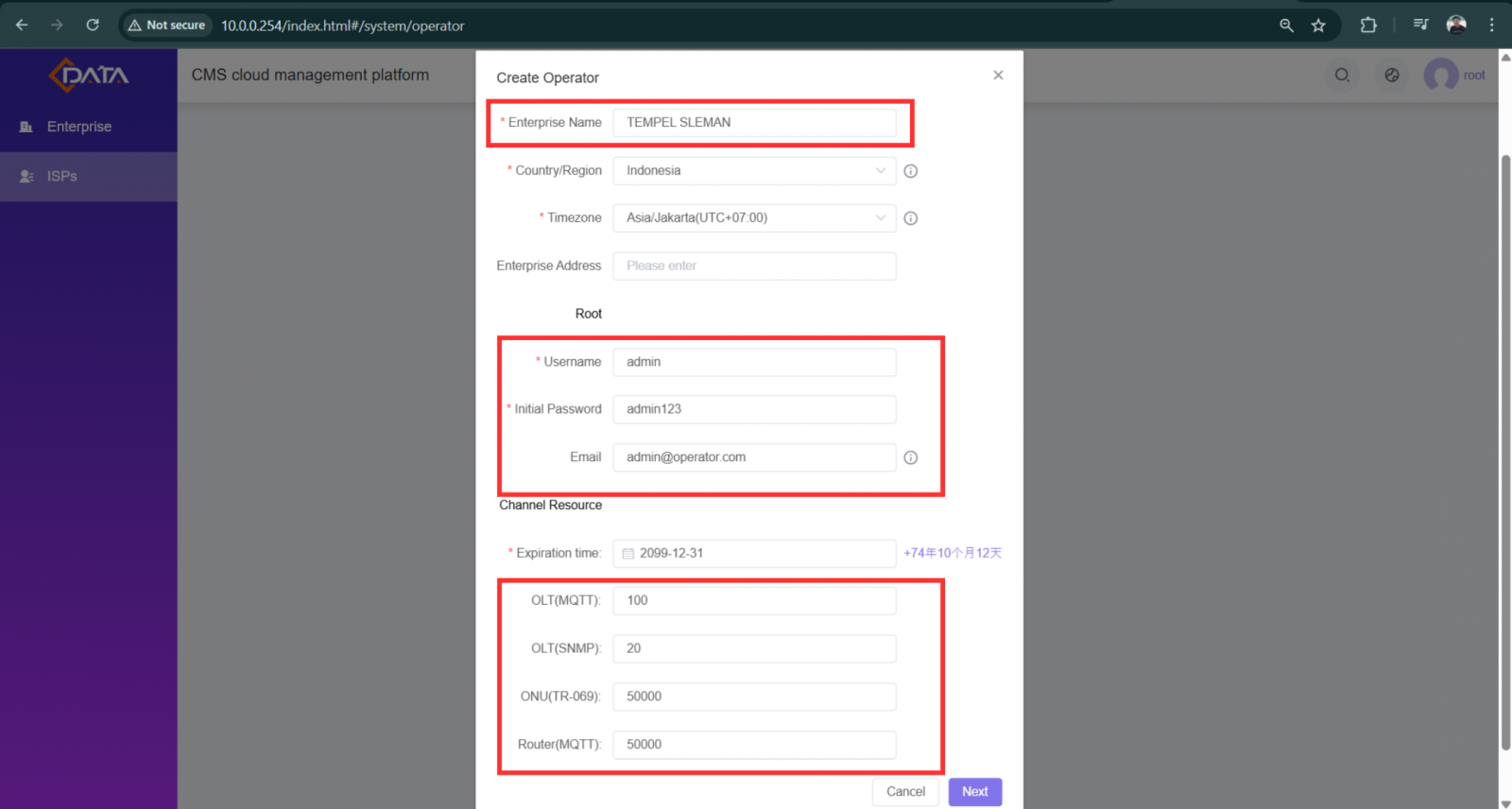This screenshot has width=1512, height=809.
Task: Bookmark this page with star icon
Action: click(x=1318, y=26)
